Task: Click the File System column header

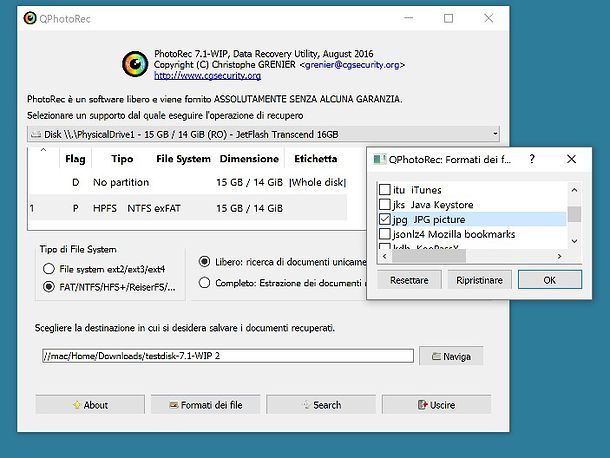Action: (183, 158)
